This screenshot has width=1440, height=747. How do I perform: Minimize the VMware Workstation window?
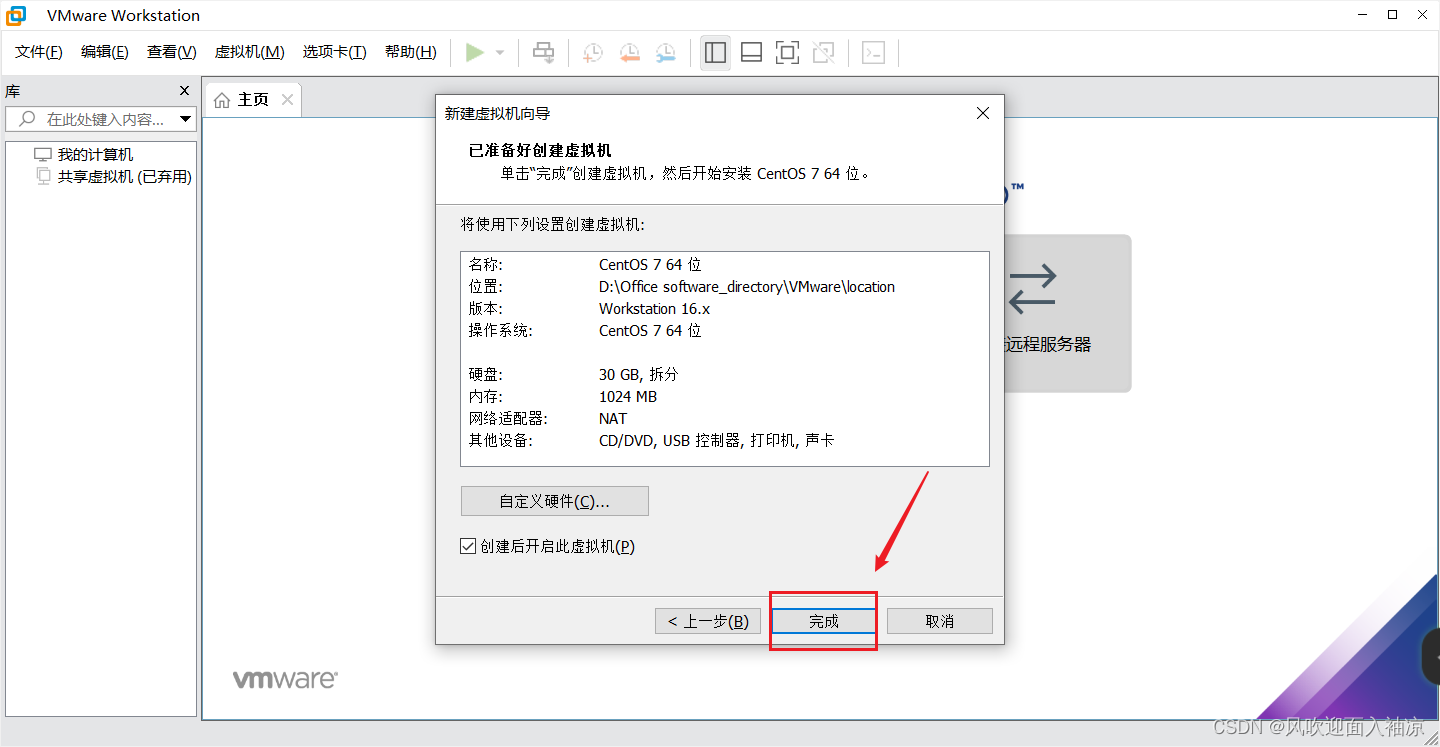point(1362,15)
